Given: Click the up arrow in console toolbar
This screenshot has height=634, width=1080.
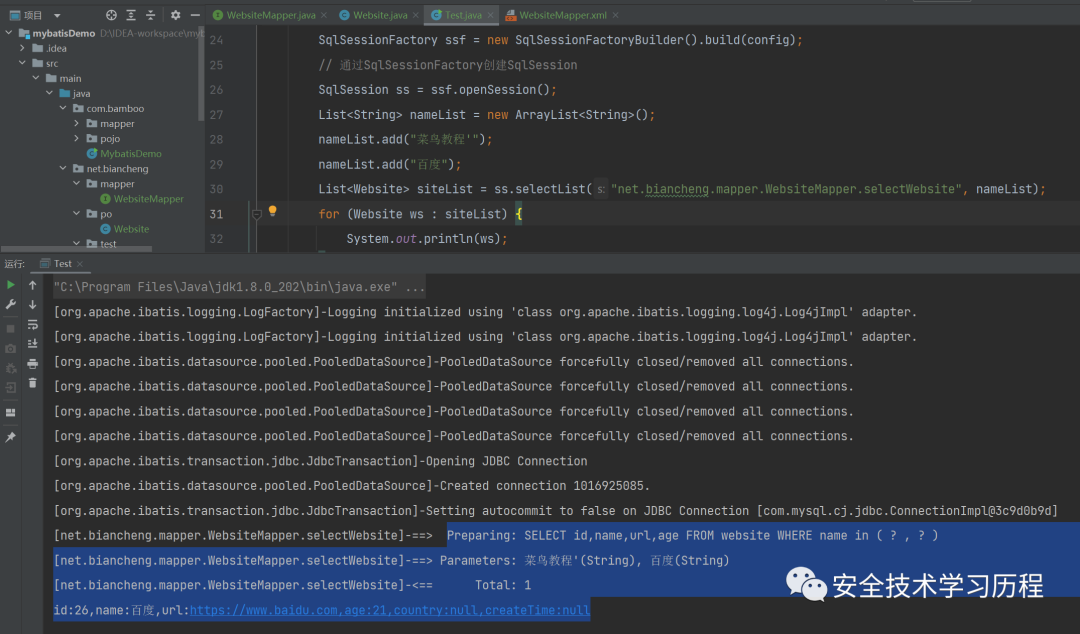Looking at the screenshot, I should (x=32, y=285).
